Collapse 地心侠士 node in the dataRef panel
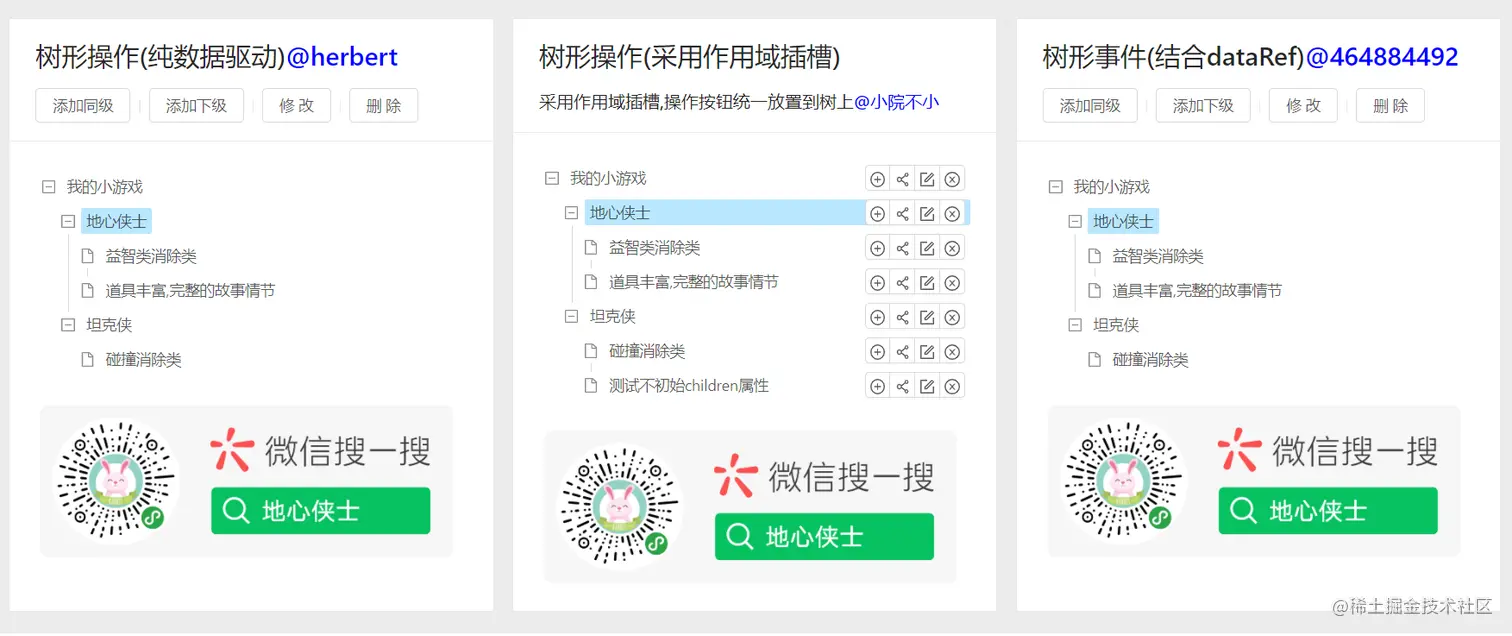Viewport: 1512px width, 636px height. click(1075, 222)
